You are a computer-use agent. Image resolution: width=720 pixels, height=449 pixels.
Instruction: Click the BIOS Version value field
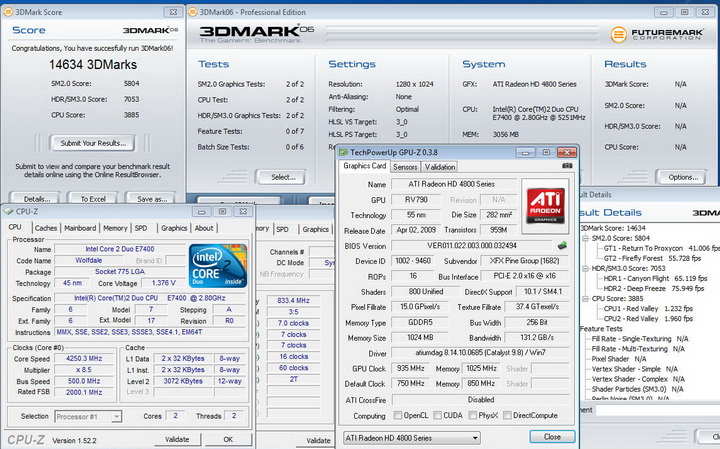[472, 246]
